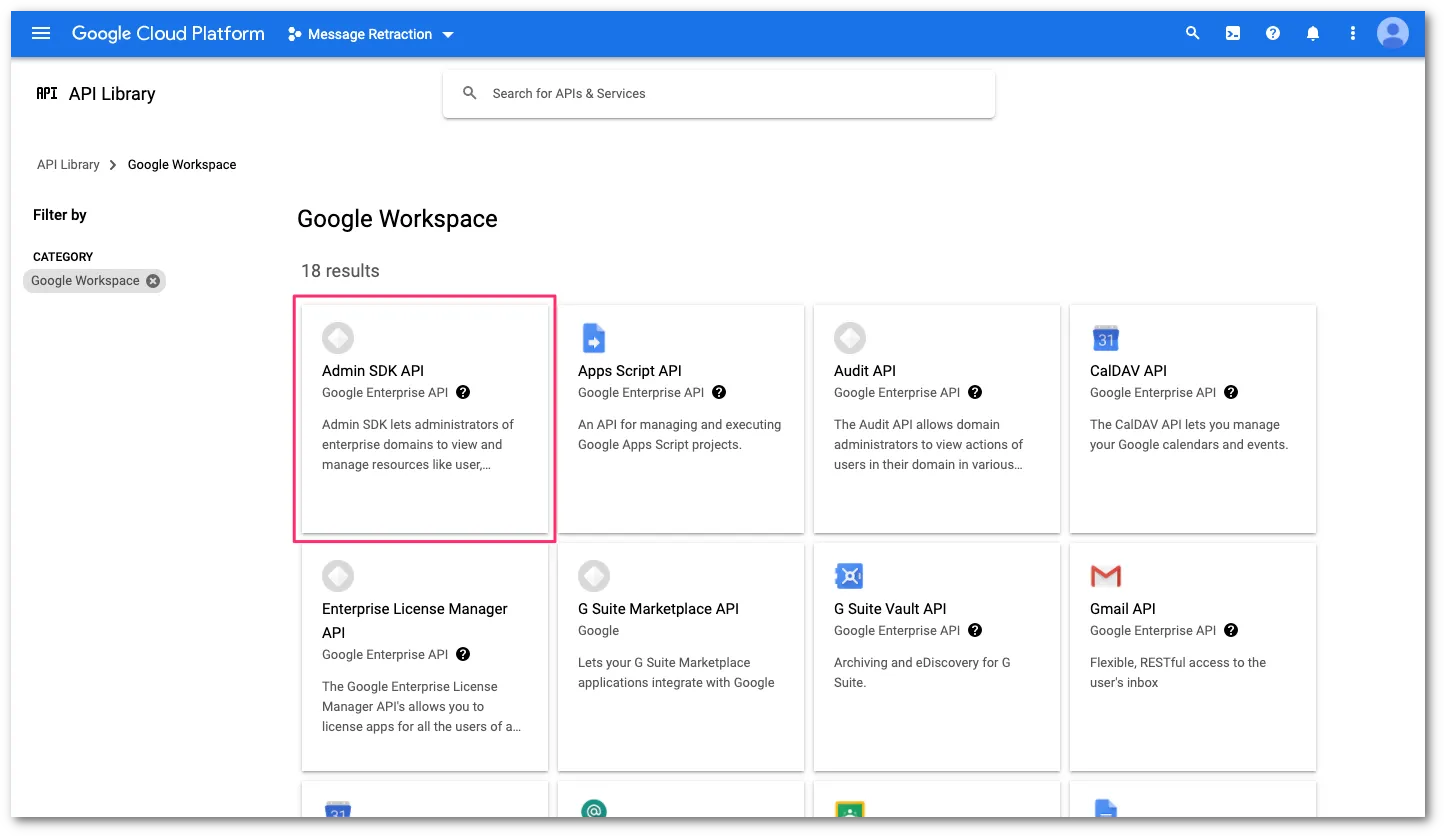The height and width of the screenshot is (836, 1444).
Task: Open the tooltip beside Admin SDK's Google Enterprise API
Action: [463, 392]
